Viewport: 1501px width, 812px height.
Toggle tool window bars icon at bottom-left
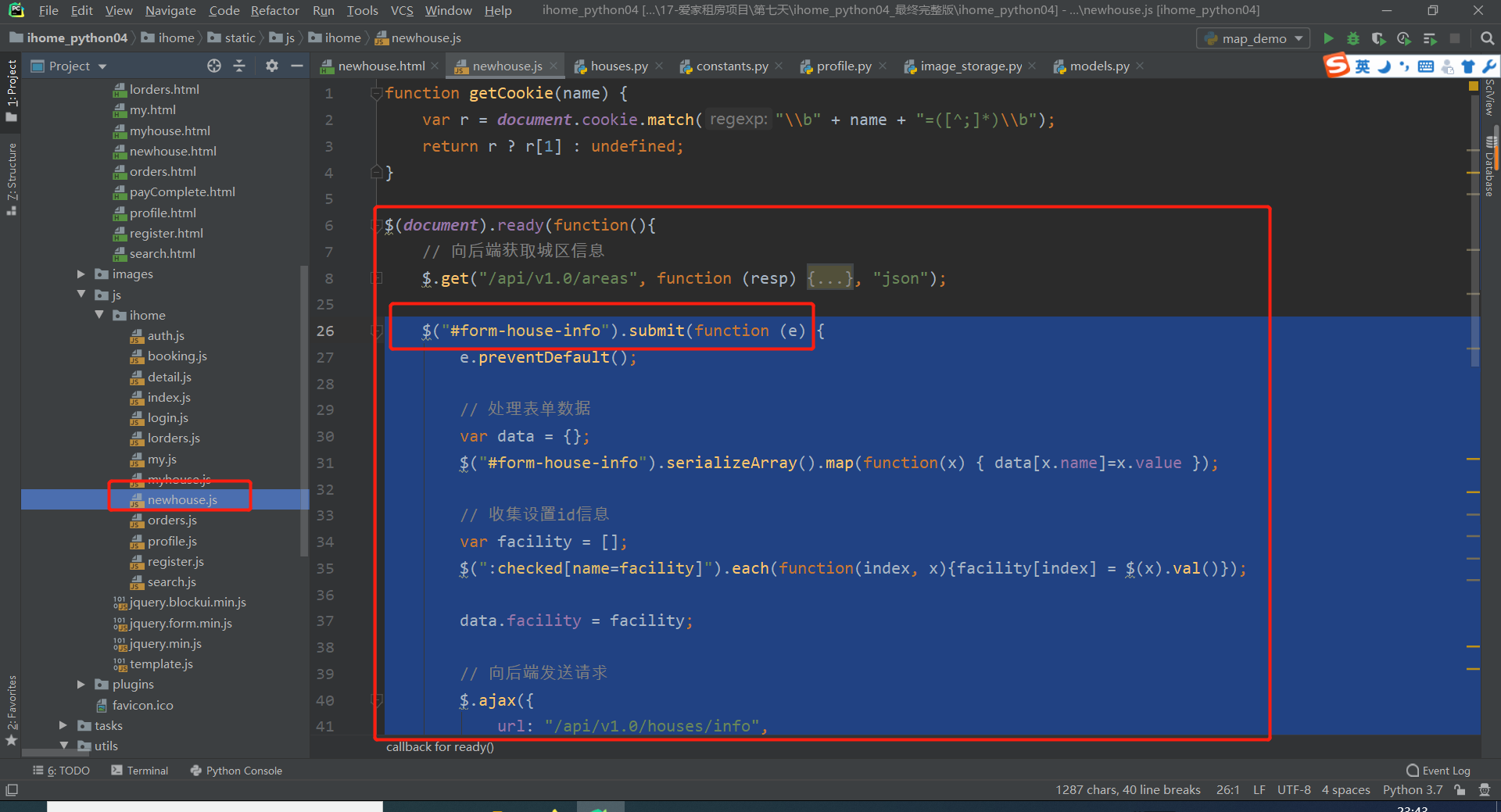pos(11,790)
